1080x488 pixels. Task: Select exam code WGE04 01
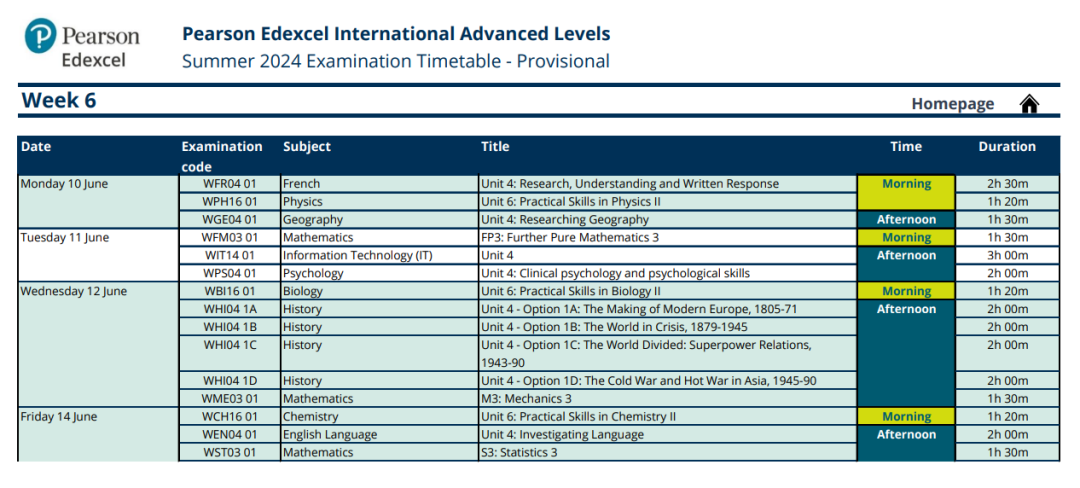pos(229,220)
